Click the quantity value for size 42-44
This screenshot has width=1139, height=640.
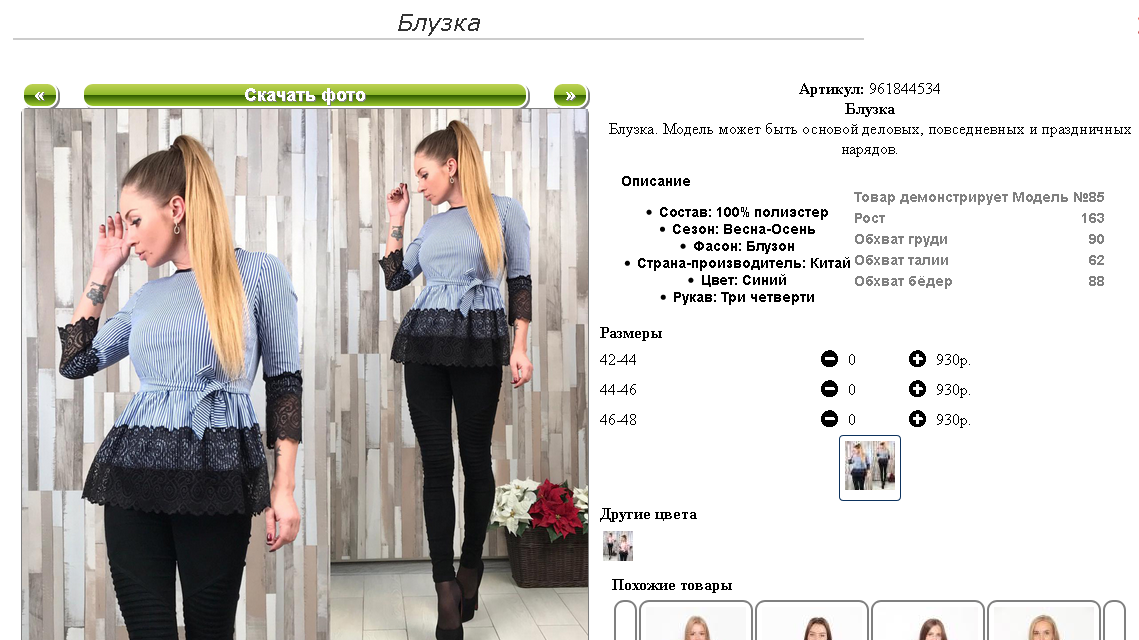coord(852,360)
